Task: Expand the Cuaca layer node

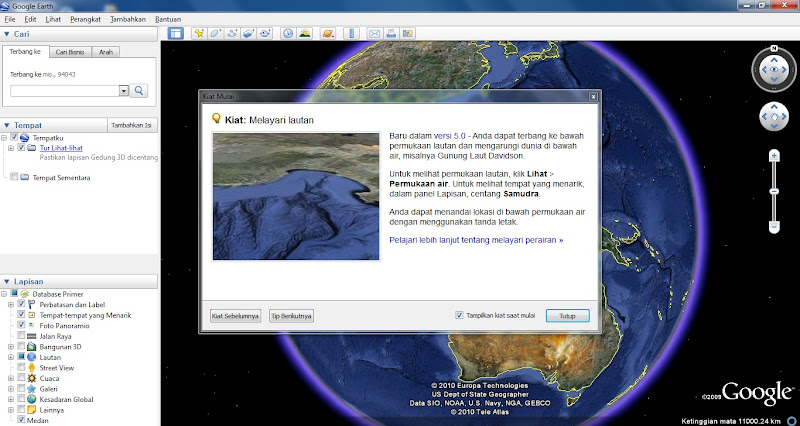Action: pos(11,378)
